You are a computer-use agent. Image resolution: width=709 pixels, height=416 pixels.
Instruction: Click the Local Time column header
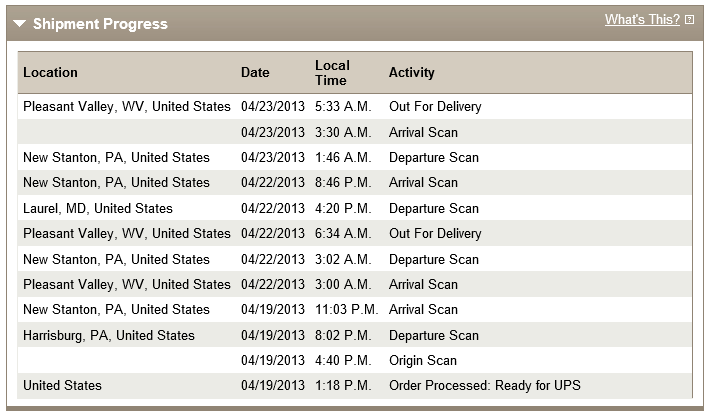pos(332,72)
